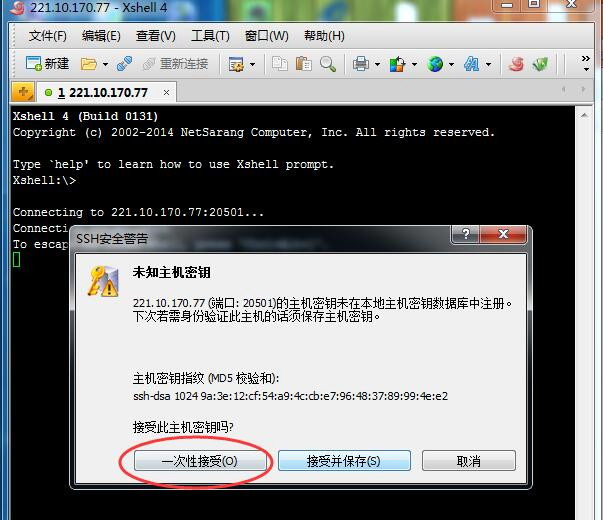Click the 接受并保存(S) button

click(344, 461)
